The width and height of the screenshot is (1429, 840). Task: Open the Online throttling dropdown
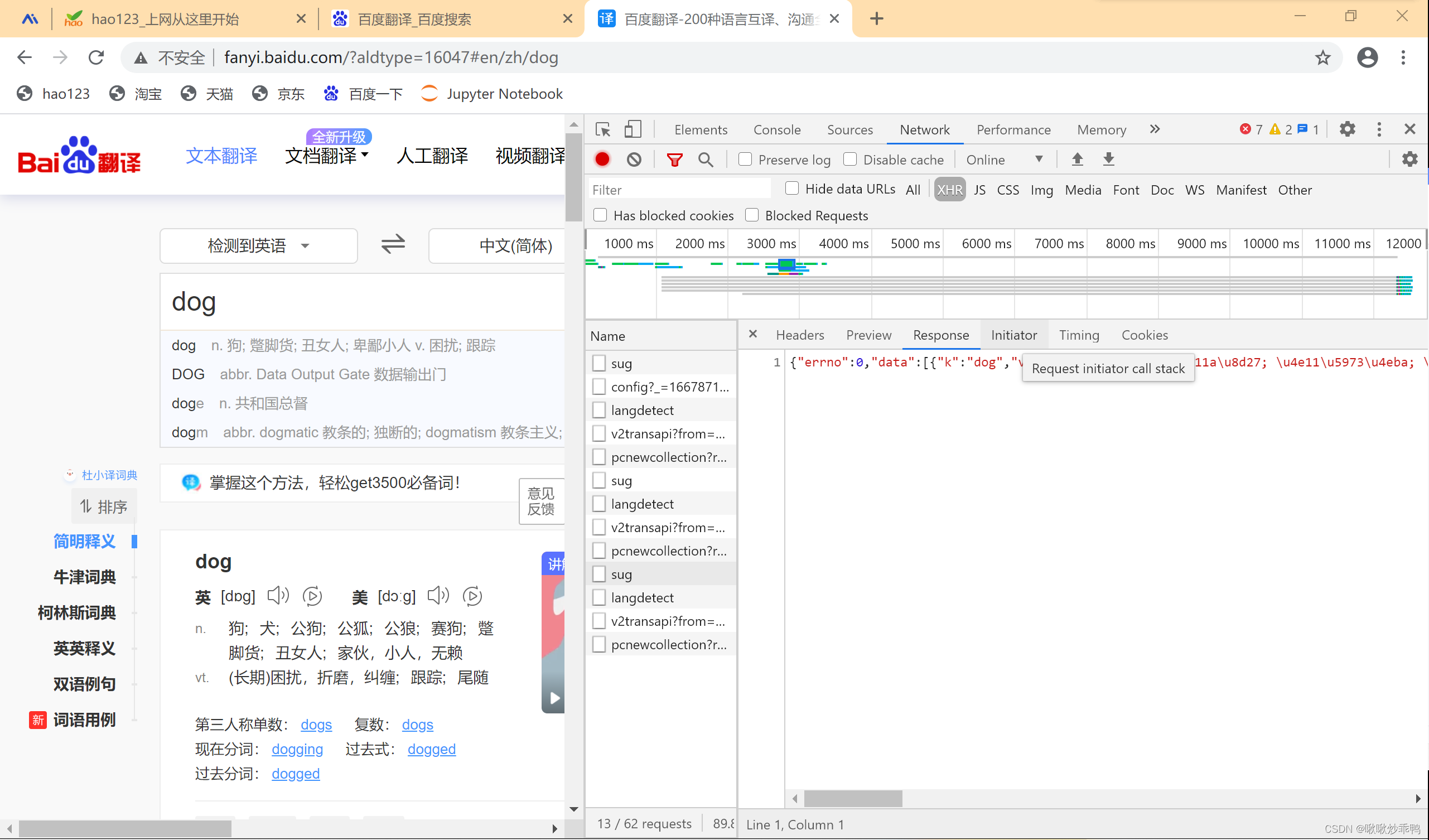1005,160
